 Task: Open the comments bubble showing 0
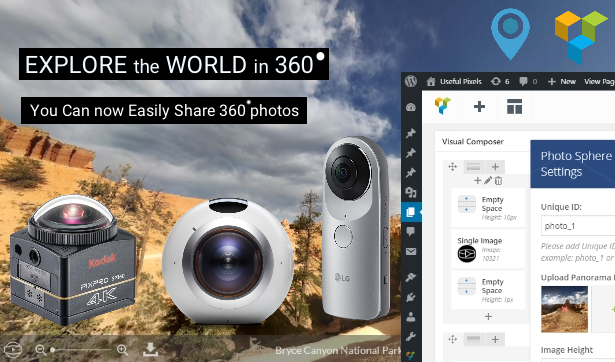click(x=528, y=81)
